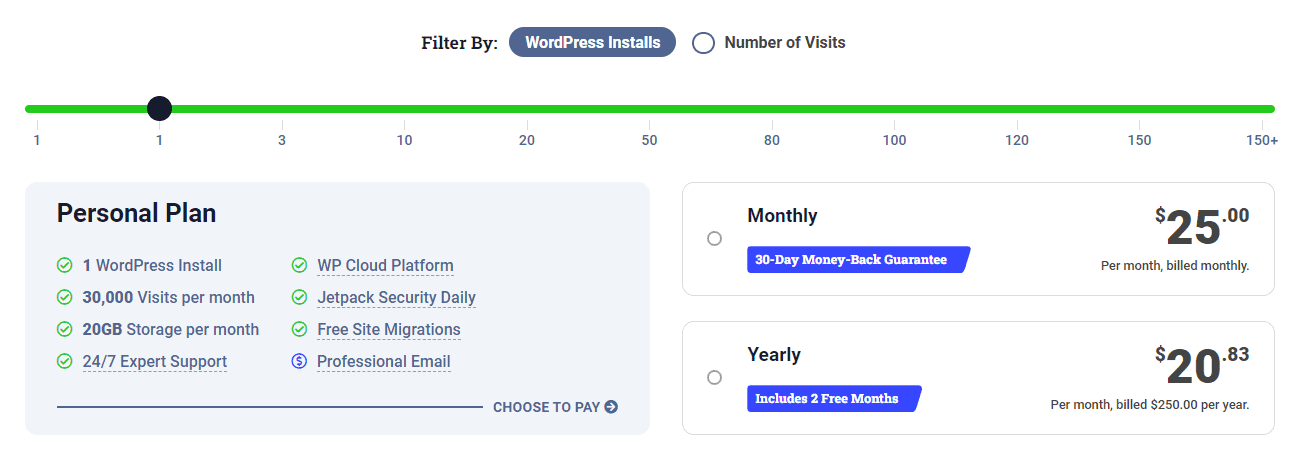Click the 50 mark label on the slider
The height and width of the screenshot is (451, 1291).
pyautogui.click(x=650, y=140)
